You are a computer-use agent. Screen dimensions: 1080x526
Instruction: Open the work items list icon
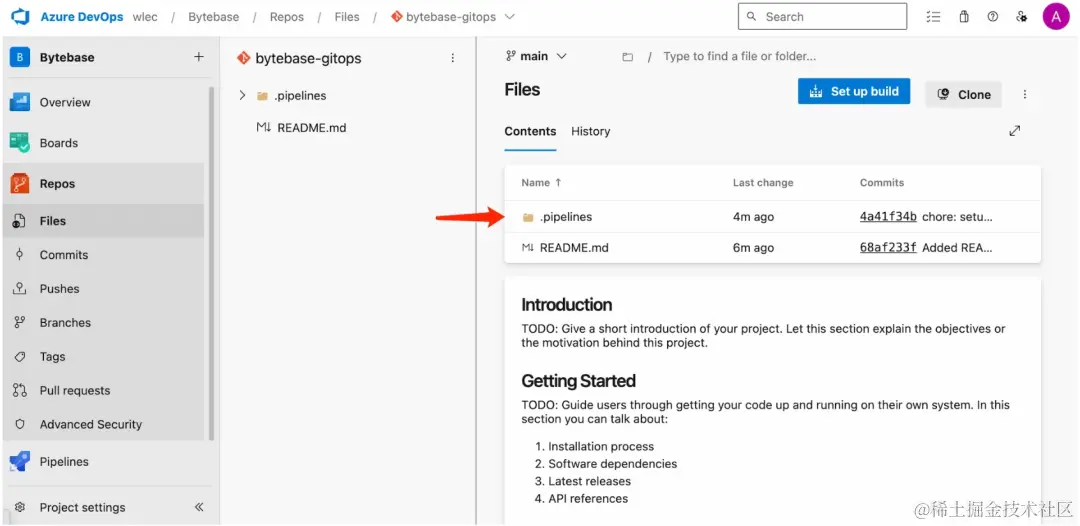933,17
